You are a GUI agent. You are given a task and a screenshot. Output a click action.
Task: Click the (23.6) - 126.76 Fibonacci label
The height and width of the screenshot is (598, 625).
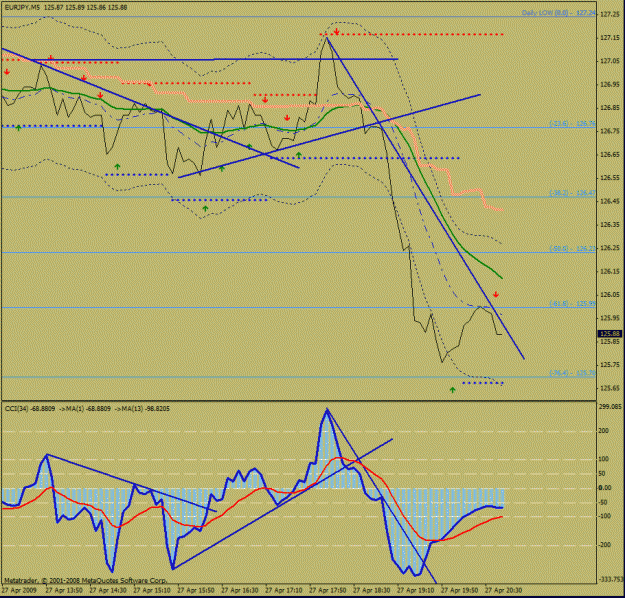pyautogui.click(x=572, y=124)
